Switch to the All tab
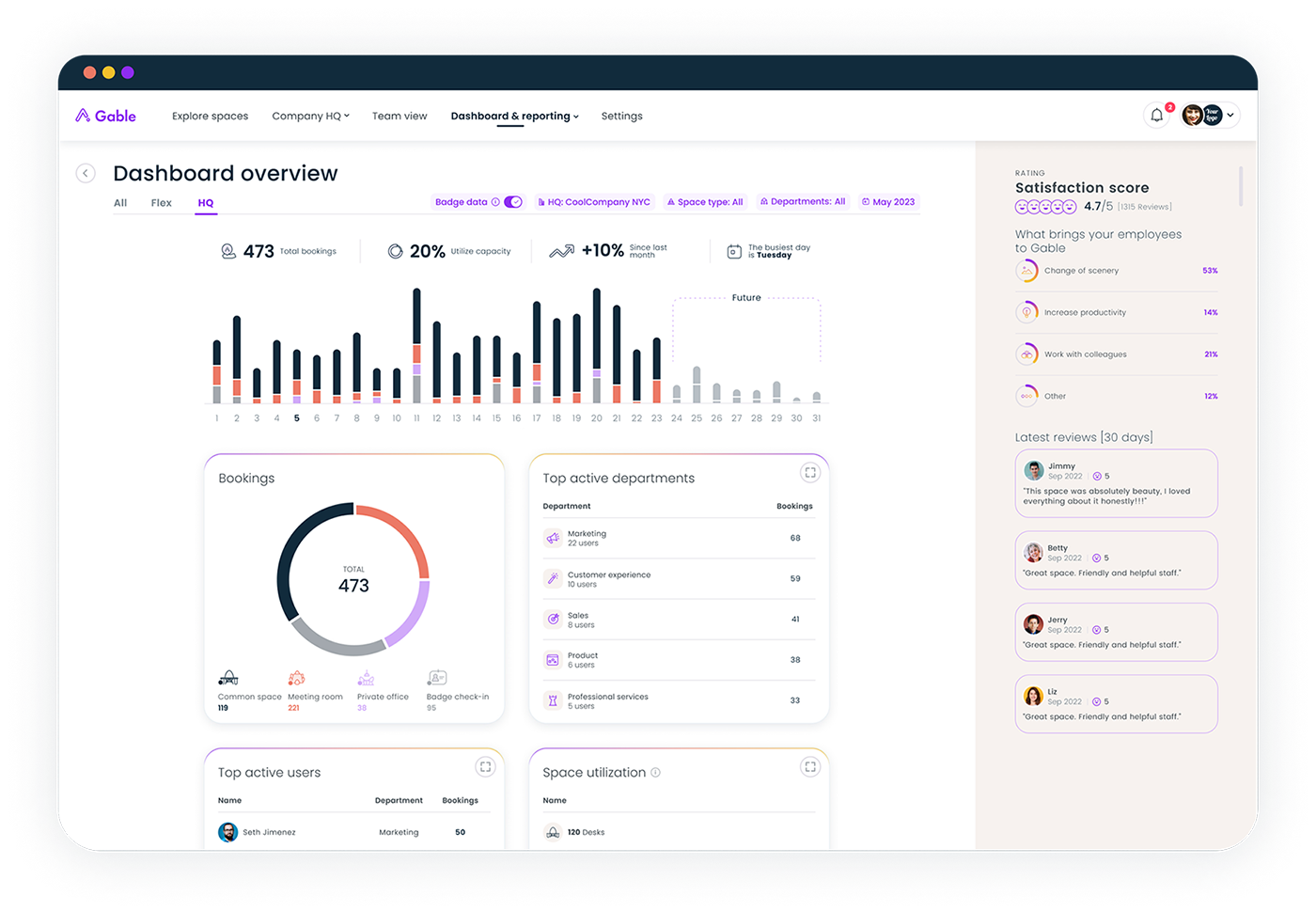The width and height of the screenshot is (1316, 912). [x=120, y=203]
